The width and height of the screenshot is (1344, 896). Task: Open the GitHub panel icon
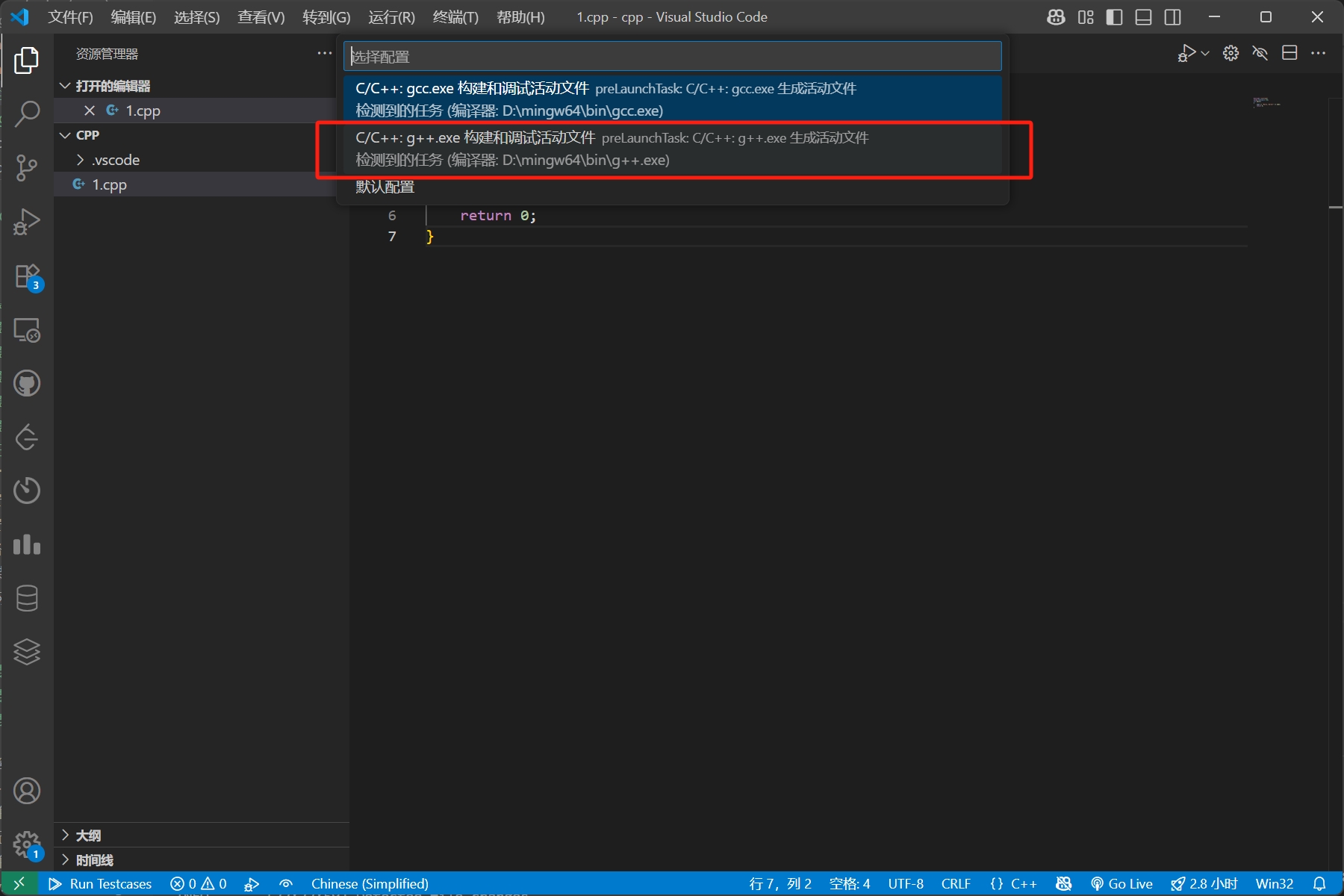pos(27,384)
